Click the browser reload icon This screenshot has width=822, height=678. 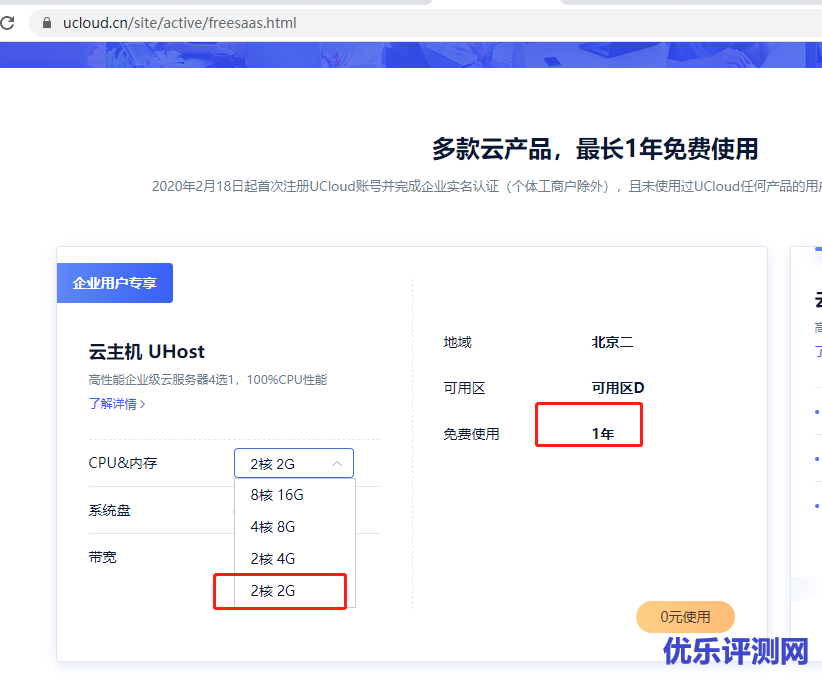[x=6, y=22]
